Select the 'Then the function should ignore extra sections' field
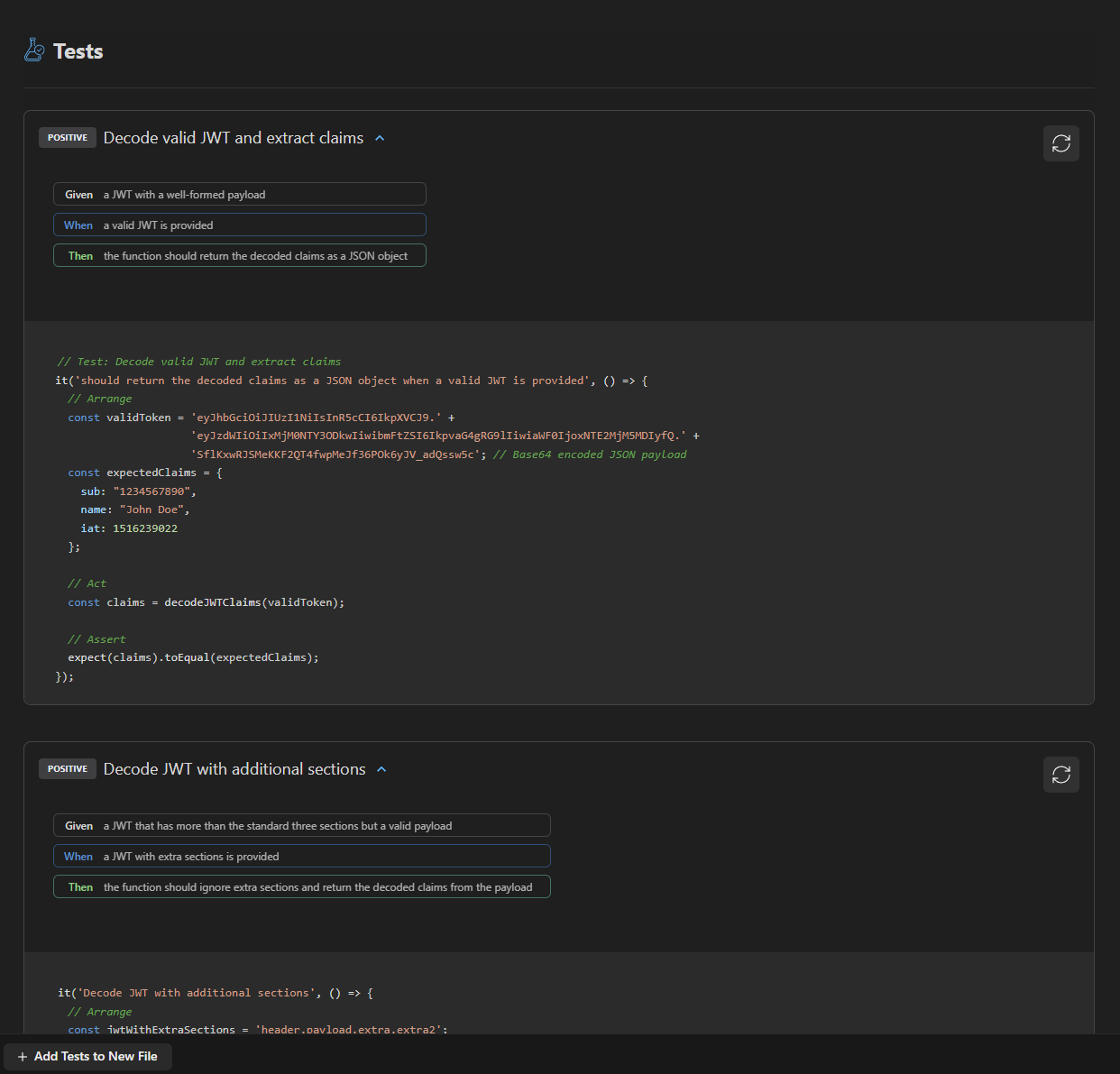 301,887
